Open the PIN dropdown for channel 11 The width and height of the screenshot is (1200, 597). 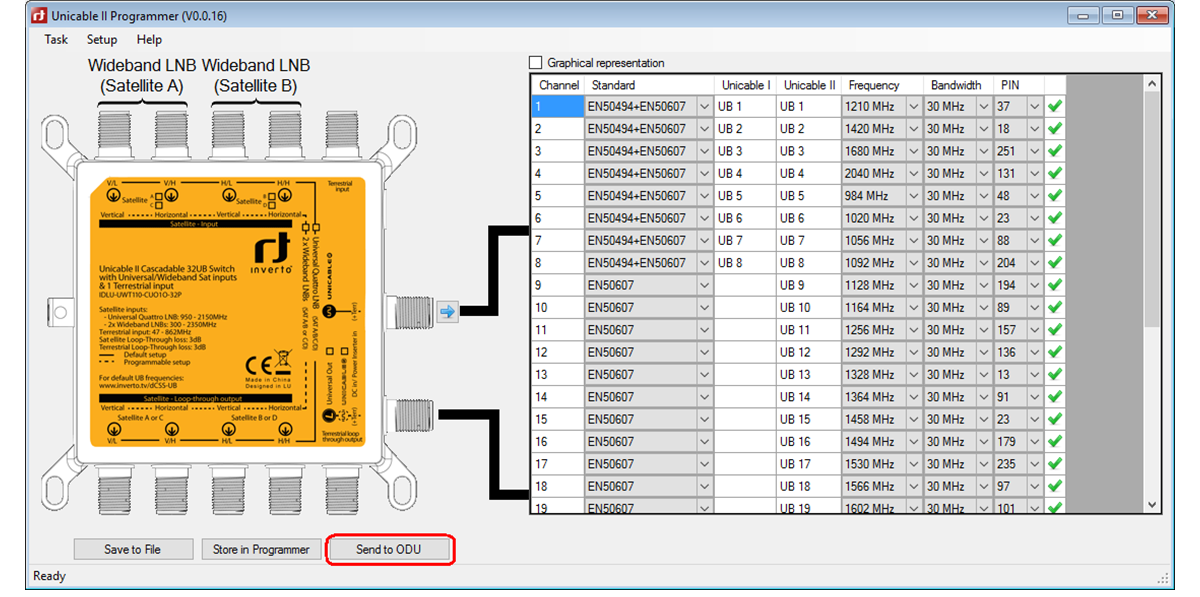click(1035, 330)
